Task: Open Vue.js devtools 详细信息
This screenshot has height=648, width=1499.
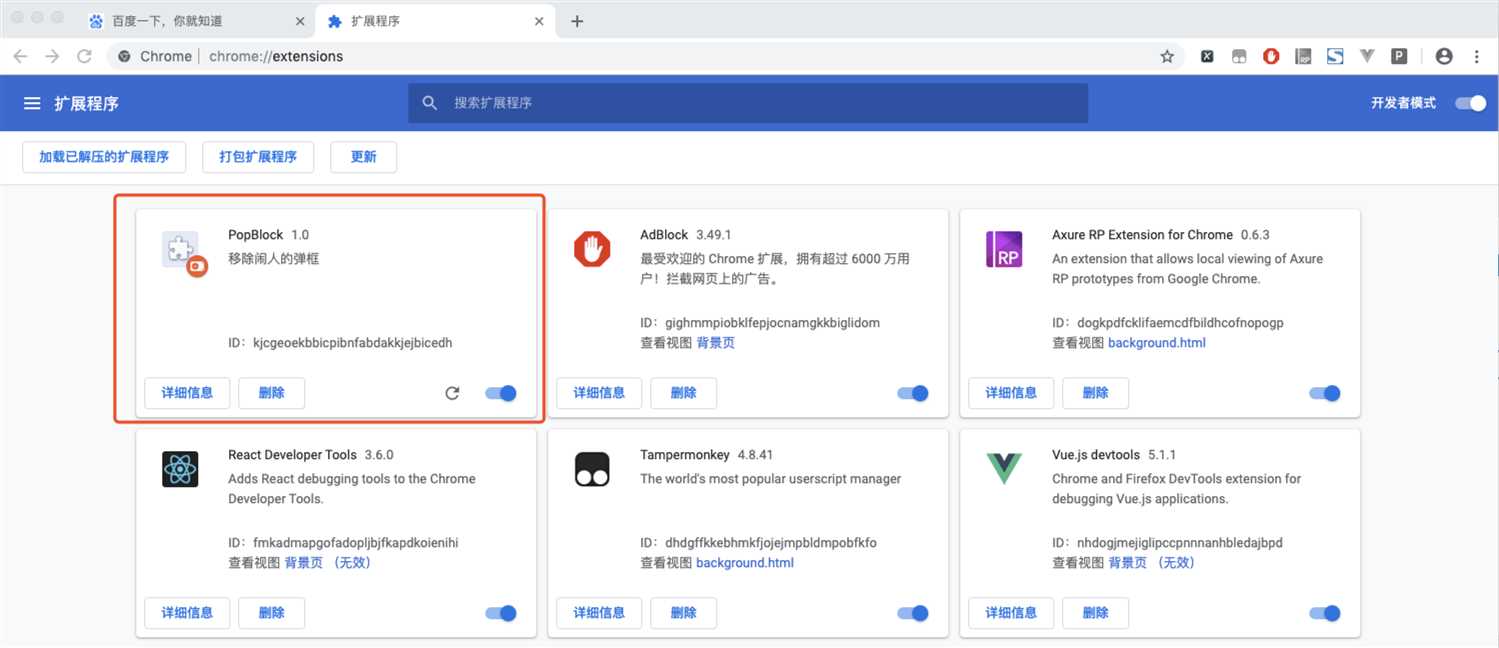Action: [1011, 613]
